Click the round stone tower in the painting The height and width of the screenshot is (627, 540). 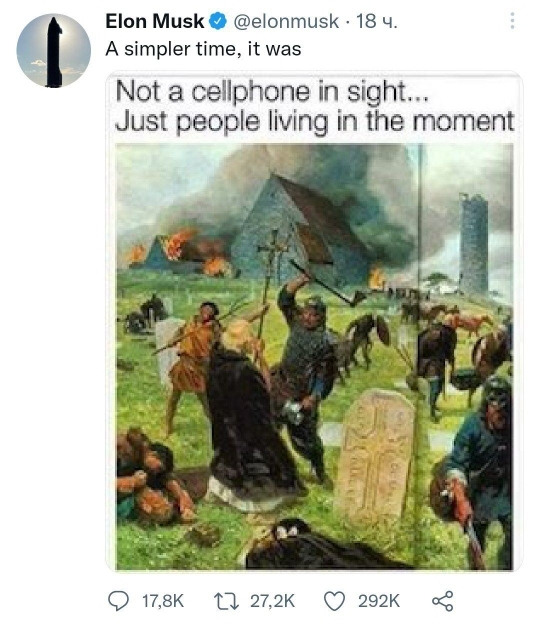[474, 243]
